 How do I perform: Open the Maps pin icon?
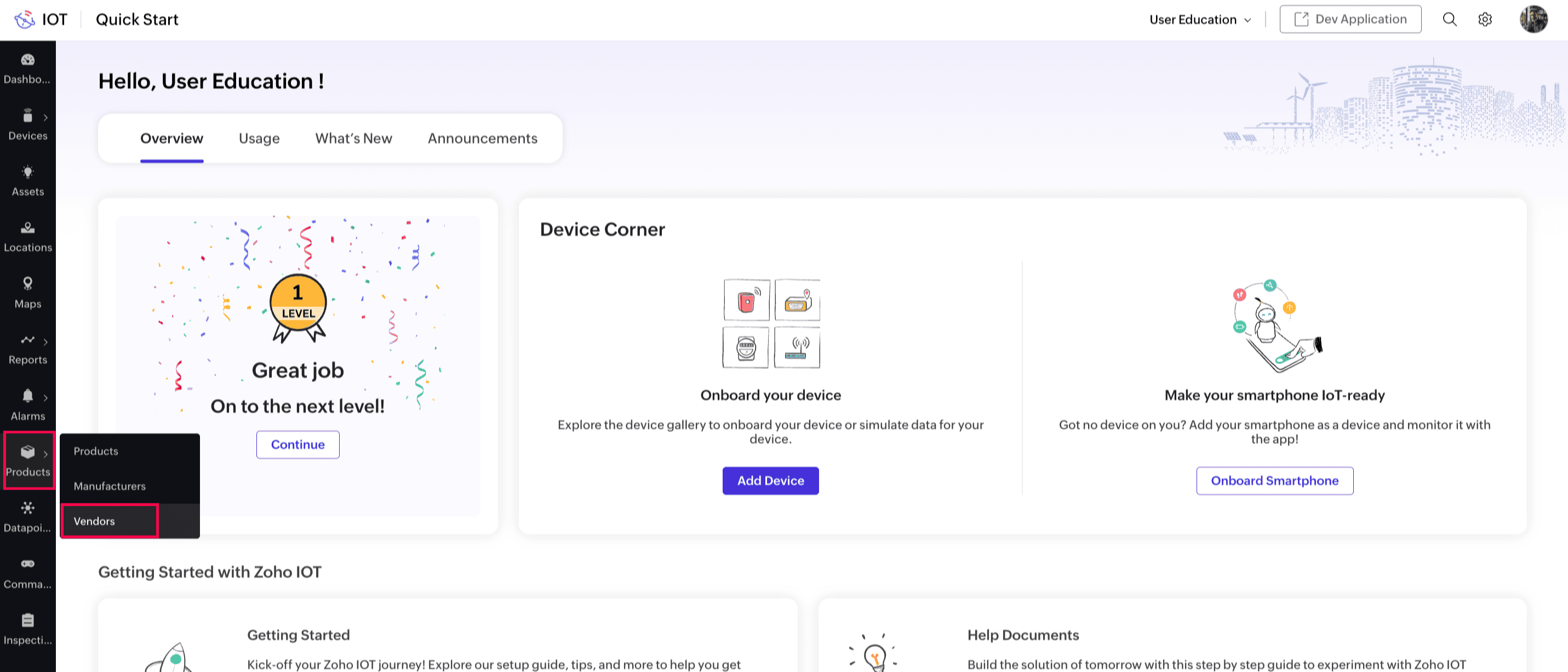tap(27, 284)
